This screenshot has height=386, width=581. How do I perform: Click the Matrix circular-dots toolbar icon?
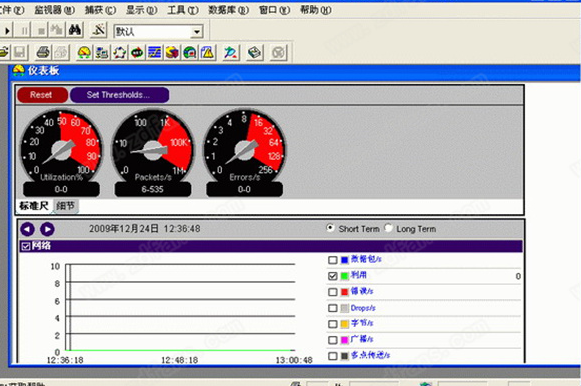(x=119, y=53)
